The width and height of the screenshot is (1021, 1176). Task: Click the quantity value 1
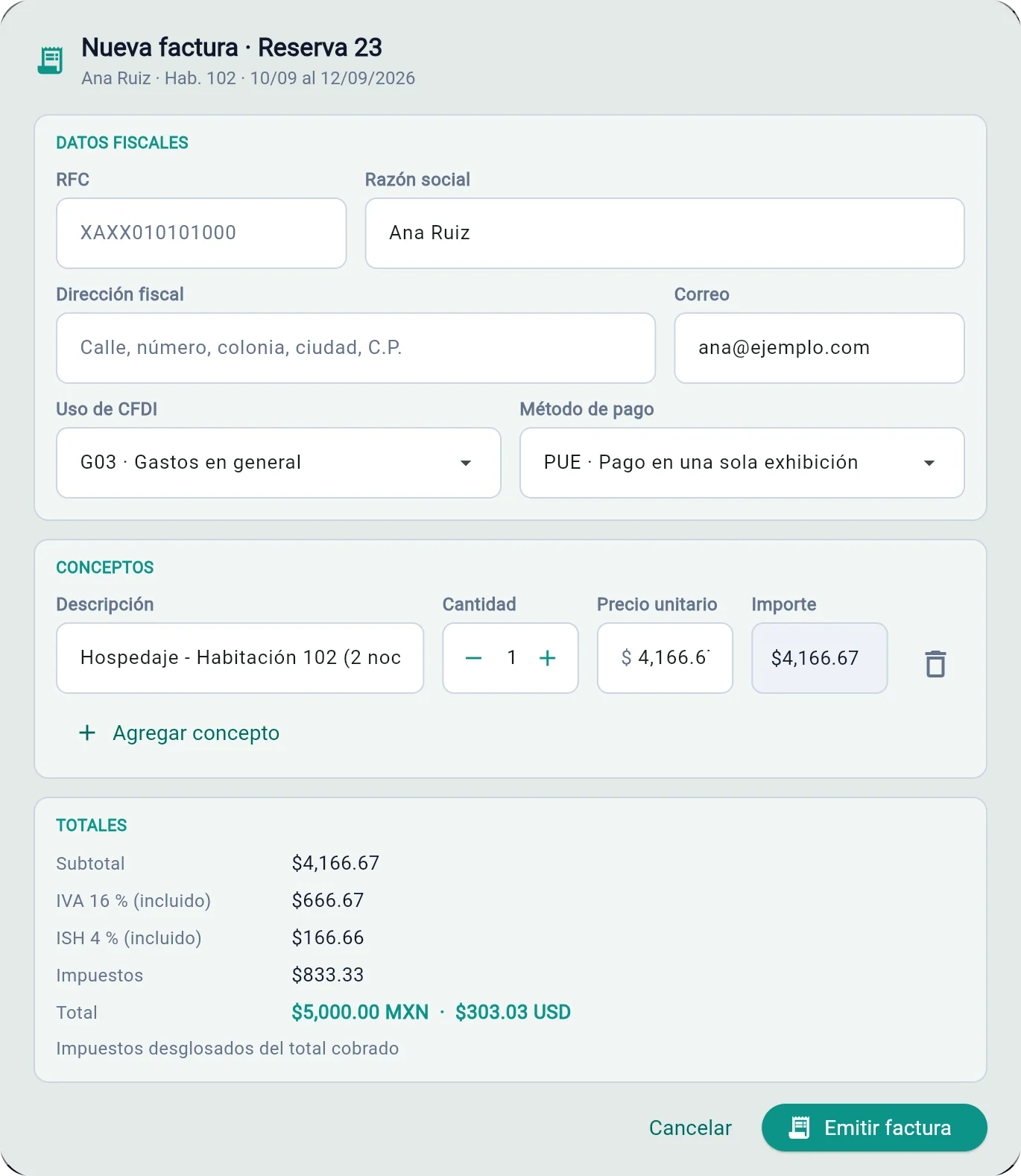pos(511,657)
